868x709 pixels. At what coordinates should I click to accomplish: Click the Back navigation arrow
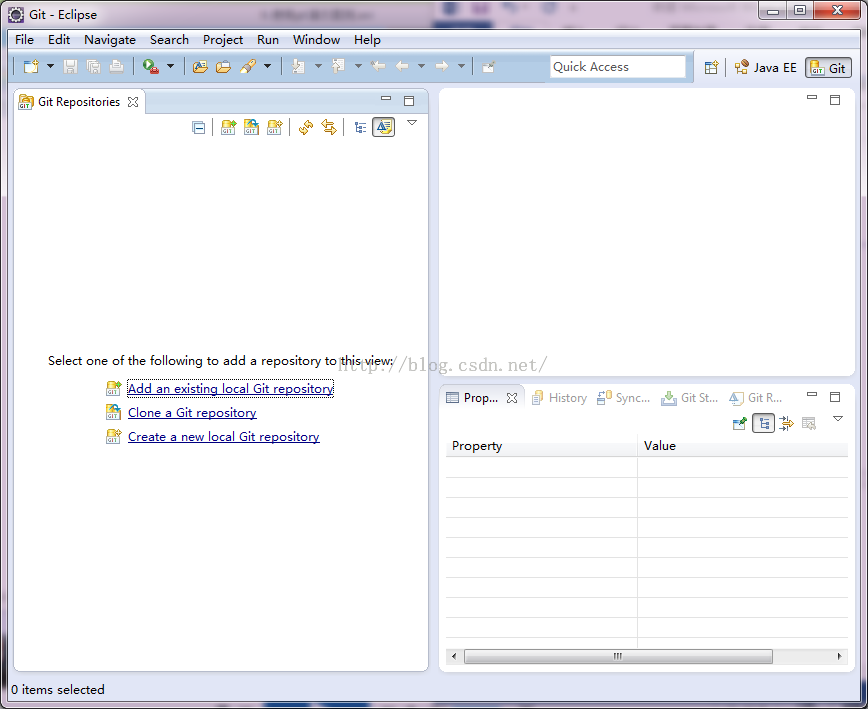tap(402, 67)
